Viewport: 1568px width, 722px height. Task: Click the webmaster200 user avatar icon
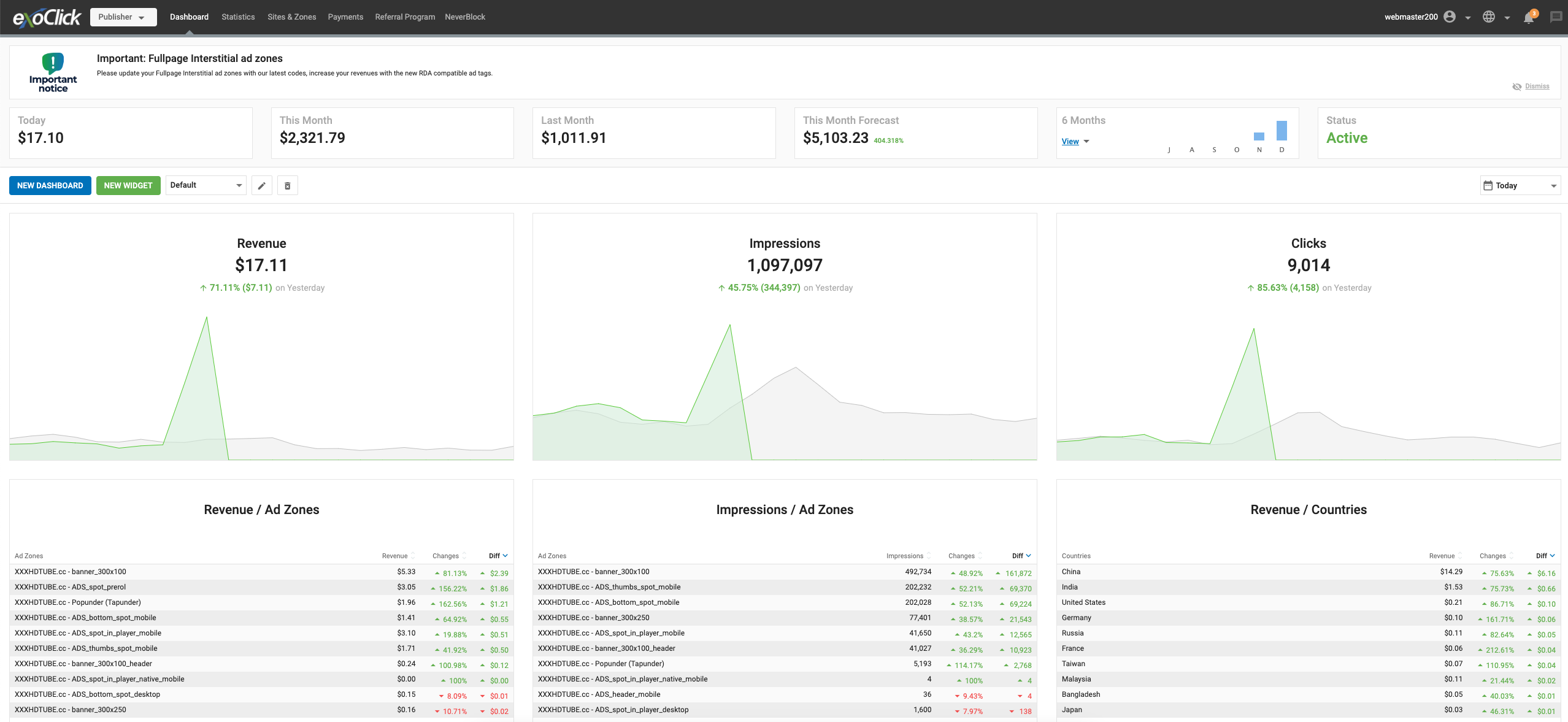coord(1450,17)
